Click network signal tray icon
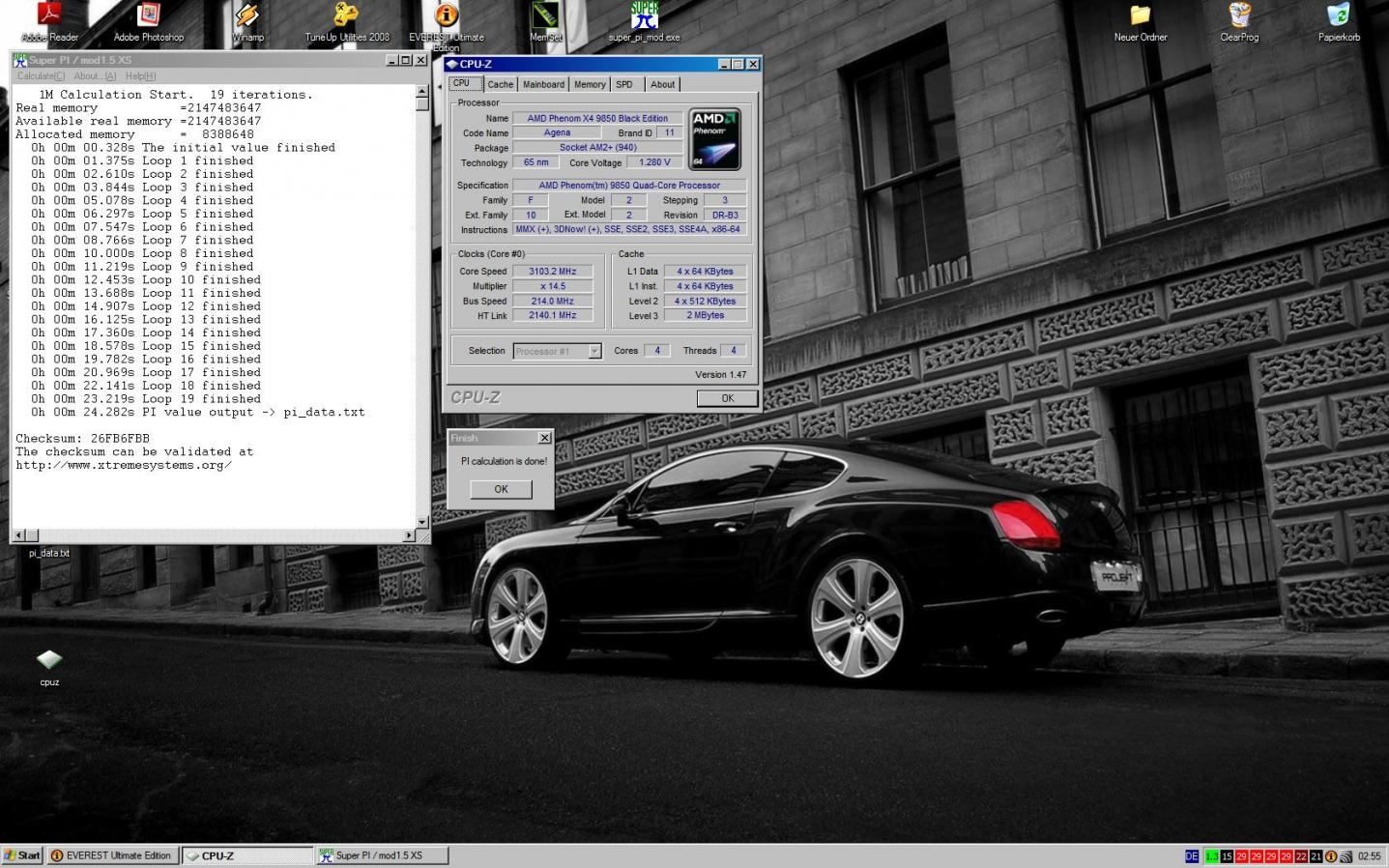The height and width of the screenshot is (868, 1389). click(1346, 856)
